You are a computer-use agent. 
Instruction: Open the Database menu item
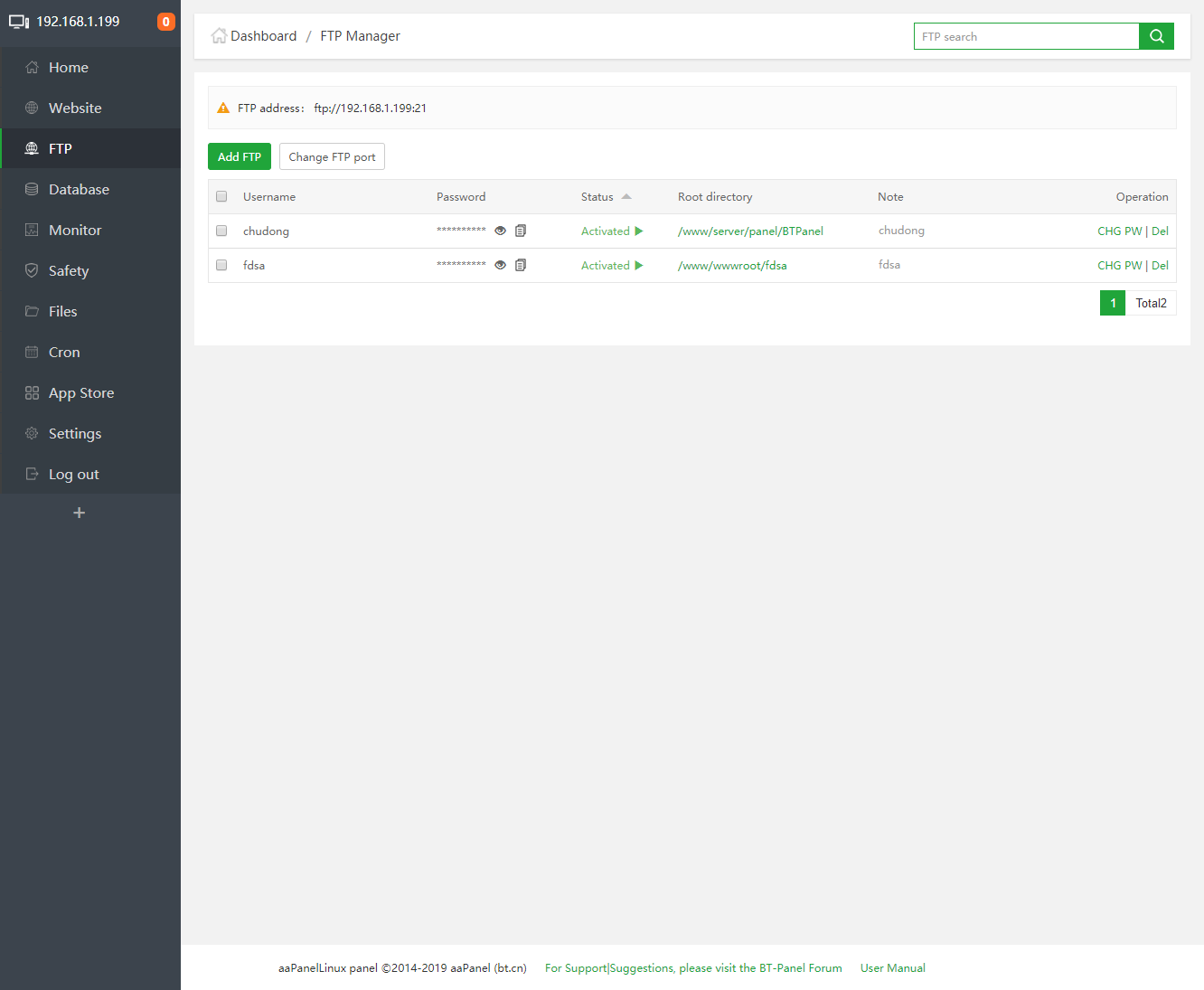tap(90, 190)
